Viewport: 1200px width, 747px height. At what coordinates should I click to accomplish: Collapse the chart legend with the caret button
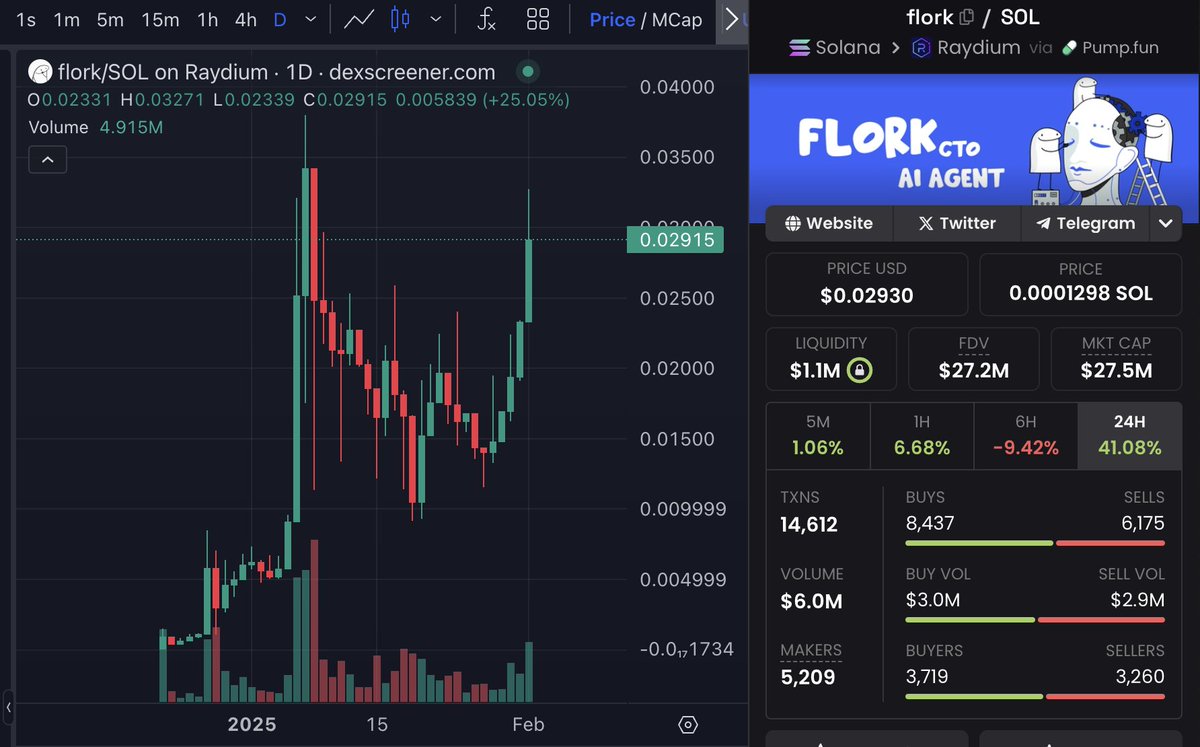point(48,159)
